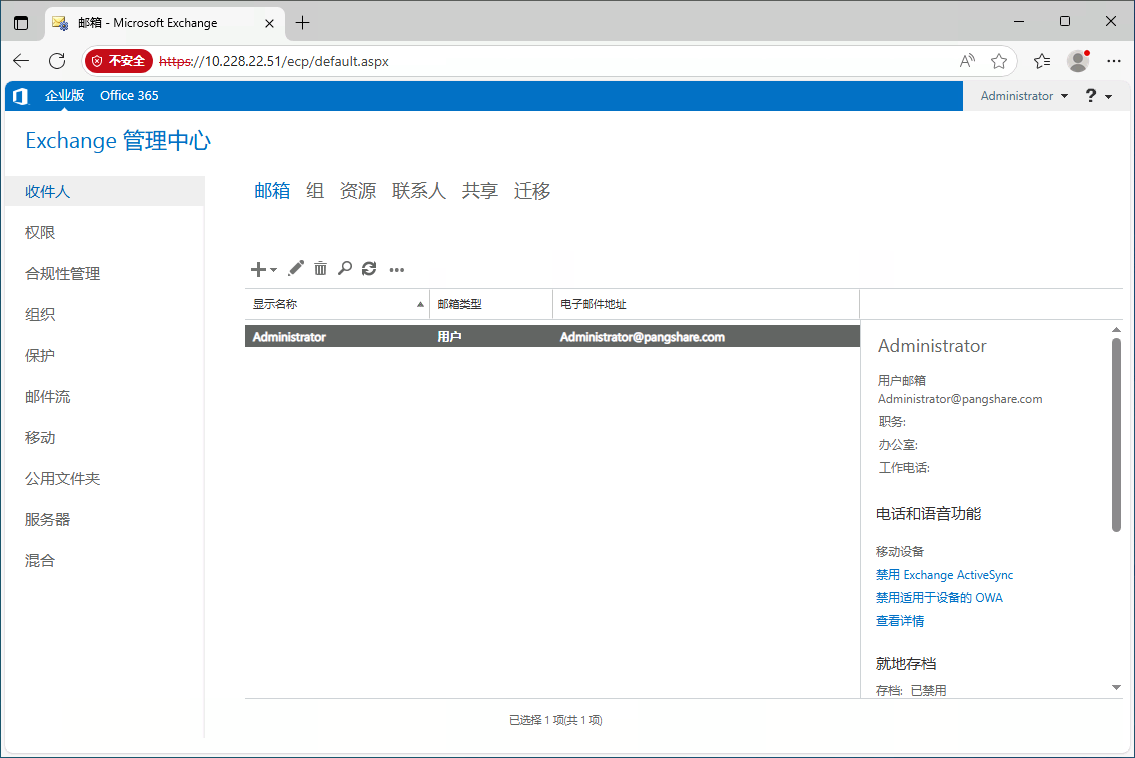The width and height of the screenshot is (1135, 758).
Task: Open the Administrator account dropdown
Action: [x=1024, y=96]
